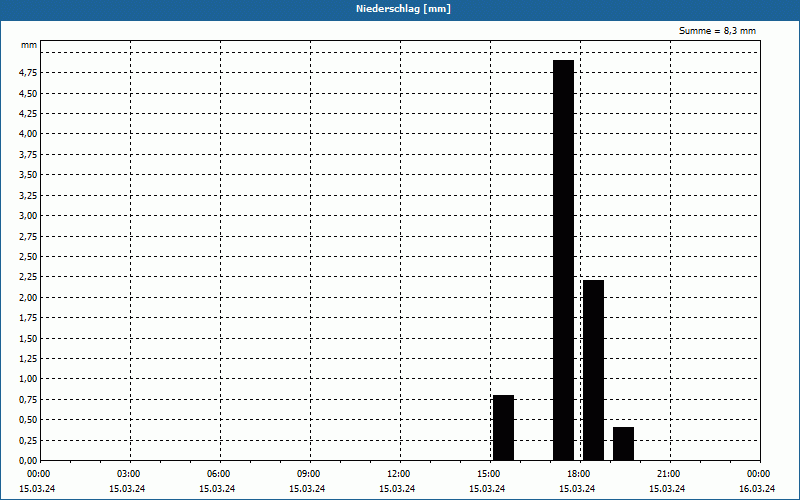Click the 06:00 time axis label
This screenshot has width=800, height=500.
click(219, 474)
